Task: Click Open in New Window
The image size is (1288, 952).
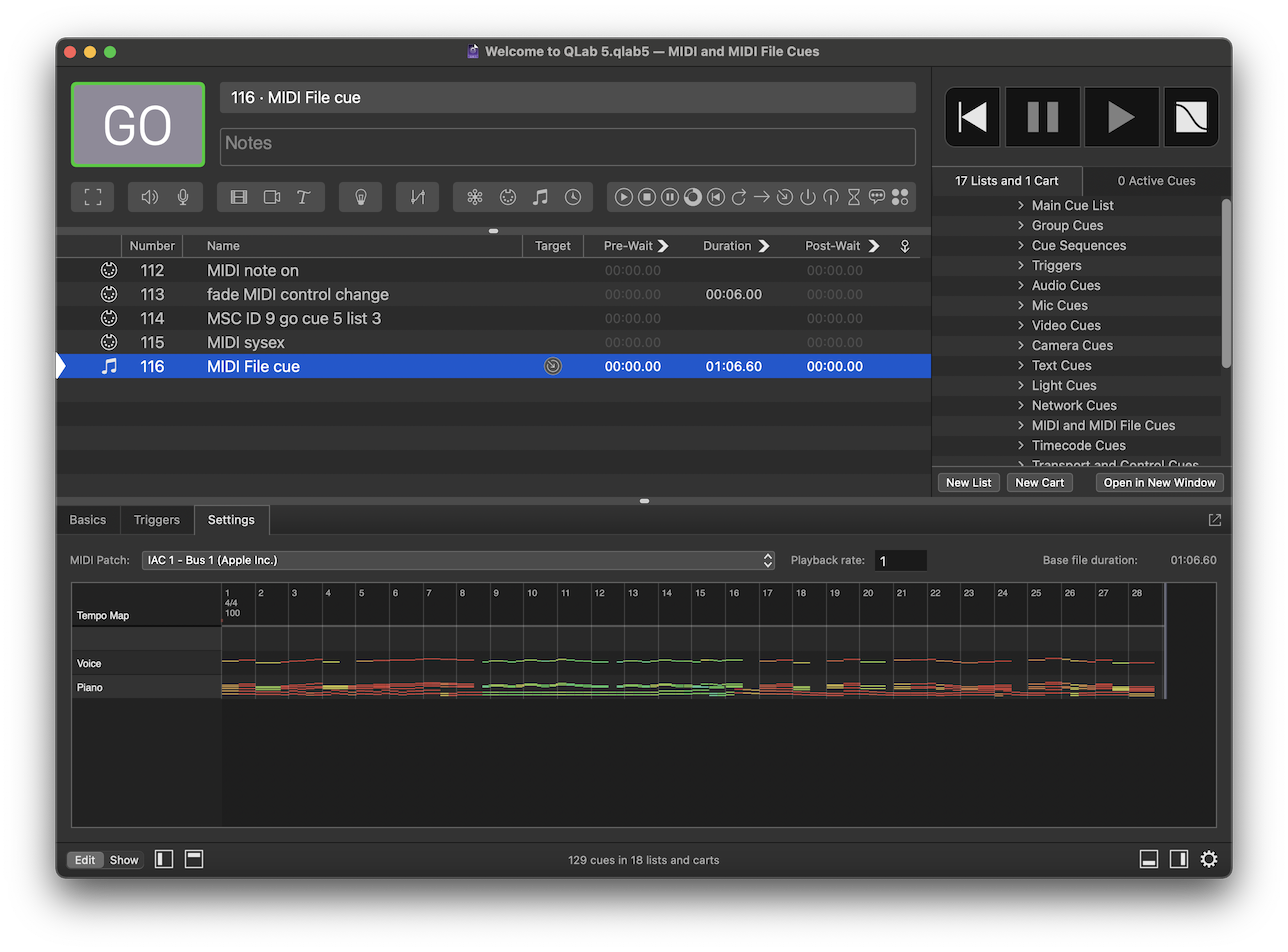Action: coord(1159,482)
